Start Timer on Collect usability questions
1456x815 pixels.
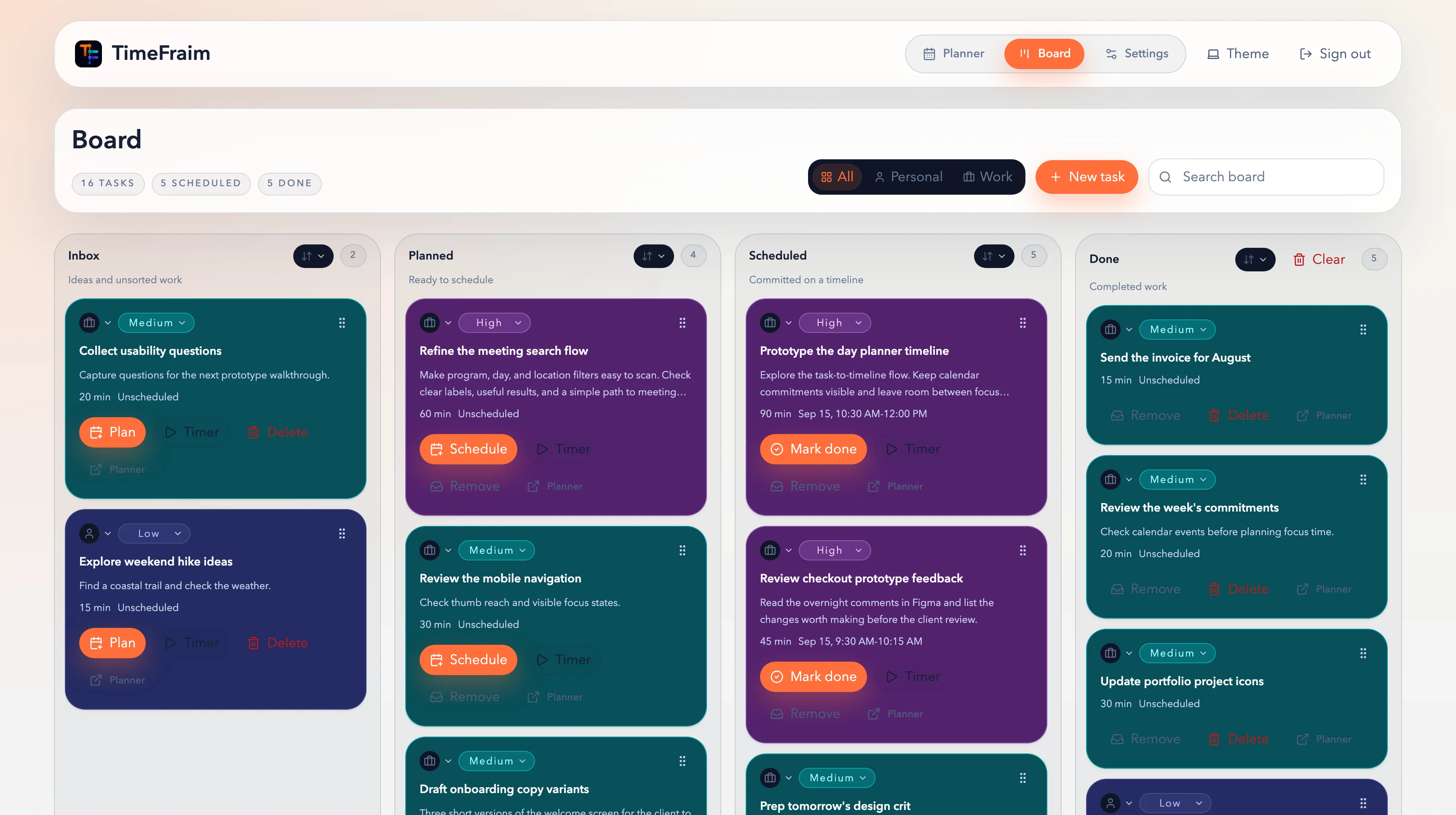click(x=192, y=432)
